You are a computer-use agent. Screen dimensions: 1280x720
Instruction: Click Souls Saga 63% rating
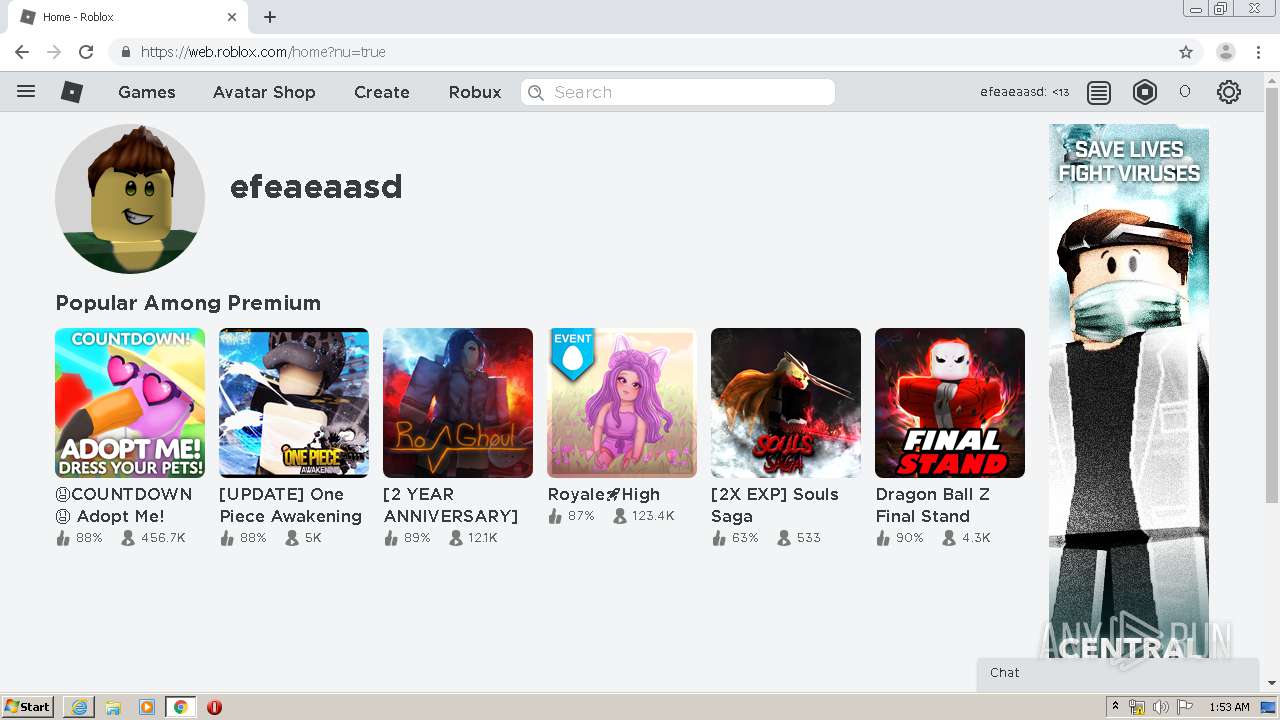(x=735, y=538)
